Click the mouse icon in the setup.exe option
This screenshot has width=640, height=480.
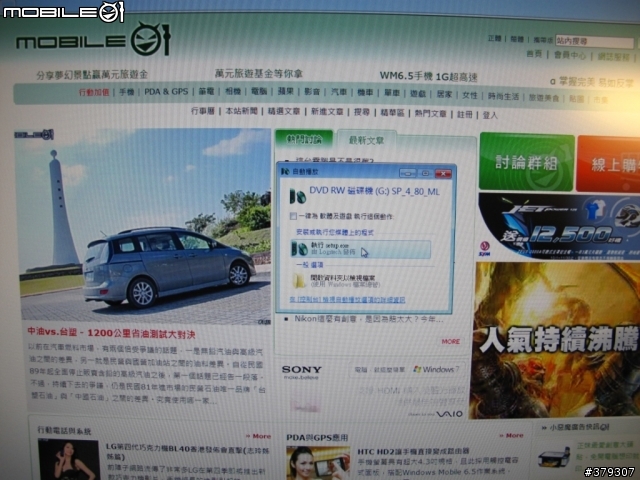(x=300, y=249)
